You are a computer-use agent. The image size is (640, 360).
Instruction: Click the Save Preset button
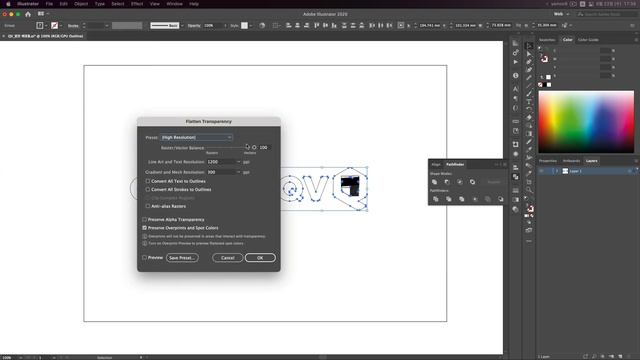click(x=182, y=258)
